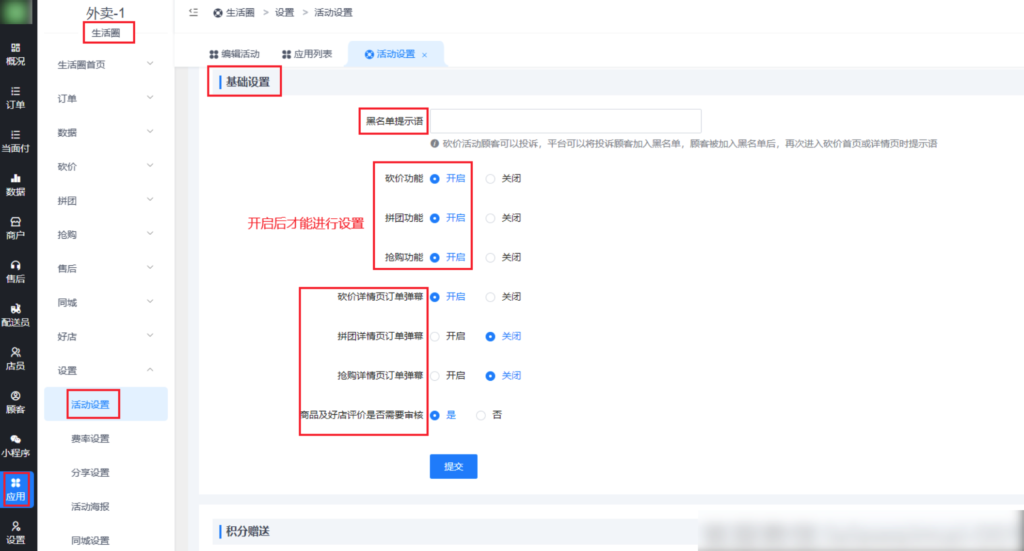
Task: Select the 当面付 sidebar icon
Action: [16, 141]
